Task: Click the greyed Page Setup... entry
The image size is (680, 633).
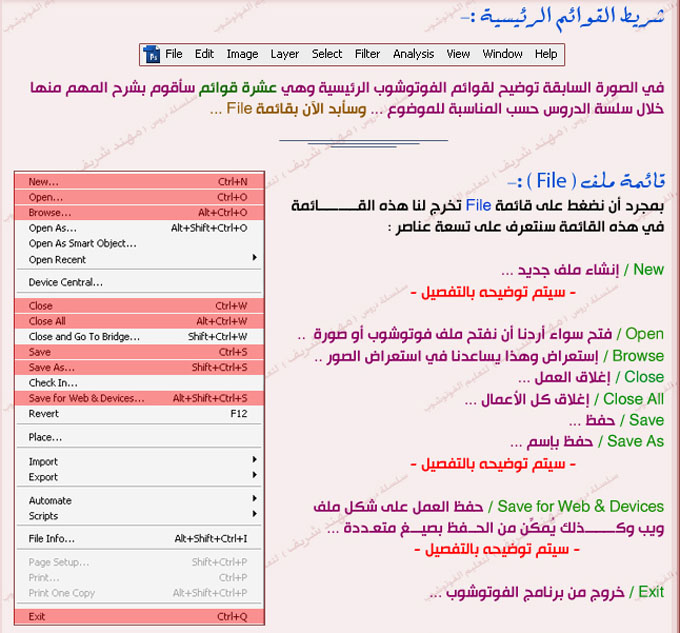Action: coord(139,562)
